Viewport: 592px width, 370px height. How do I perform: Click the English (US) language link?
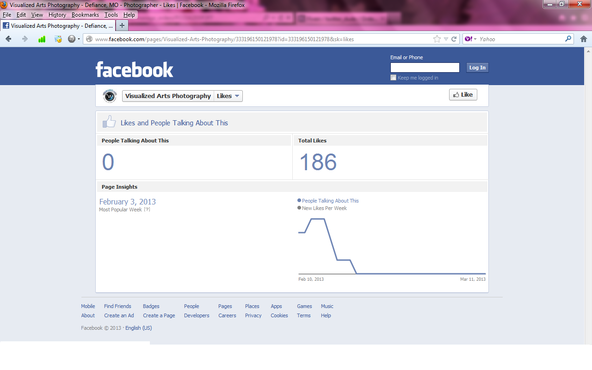tap(139, 328)
